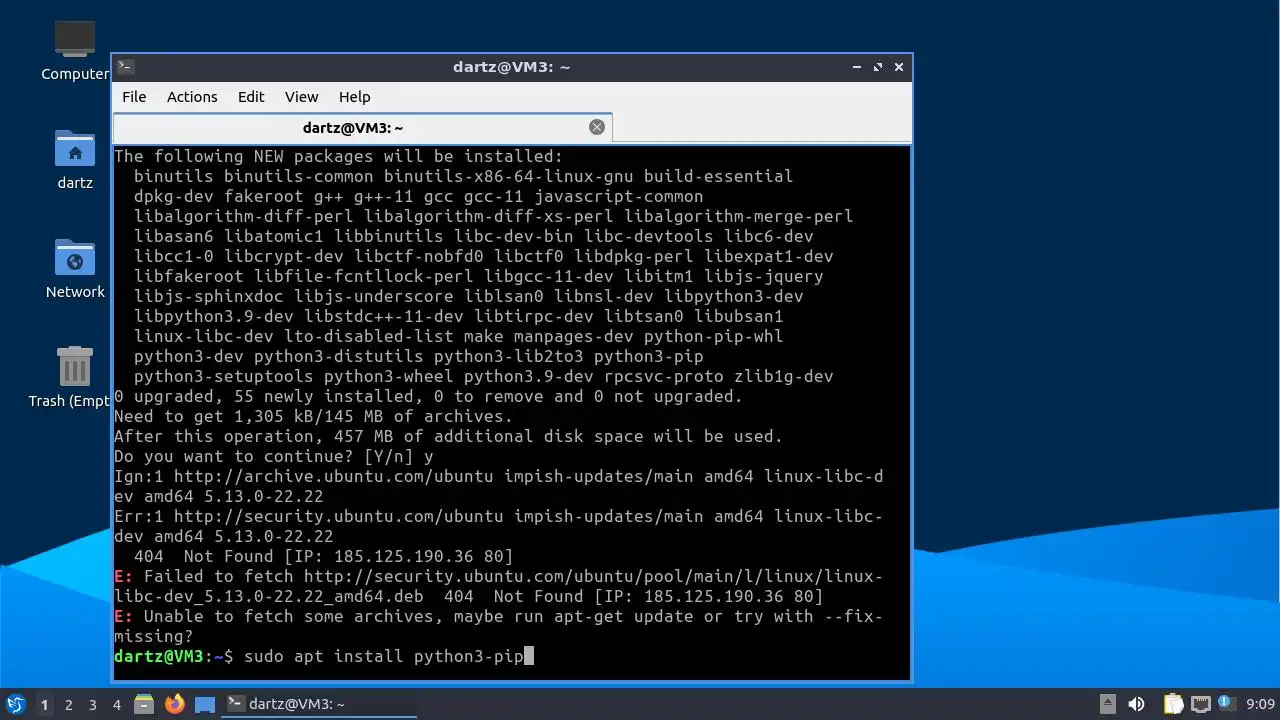The image size is (1280, 720).
Task: Click the green dartz@VM3 prompt text
Action: [158, 656]
